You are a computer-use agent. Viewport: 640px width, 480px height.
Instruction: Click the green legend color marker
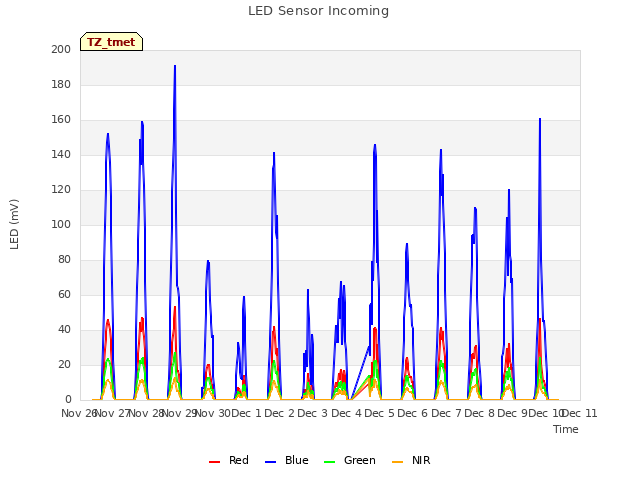pyautogui.click(x=329, y=462)
